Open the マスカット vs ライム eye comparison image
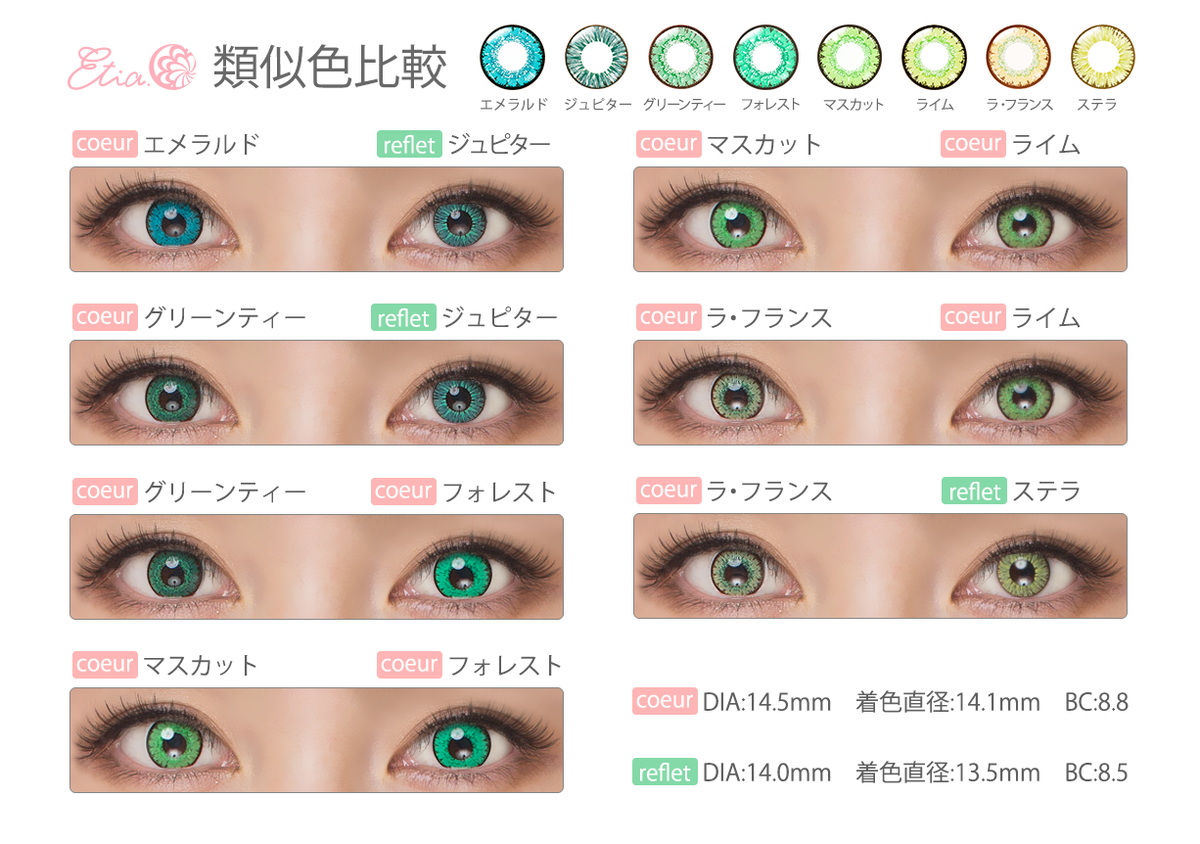Screen dimensions: 1200x844 coord(880,219)
